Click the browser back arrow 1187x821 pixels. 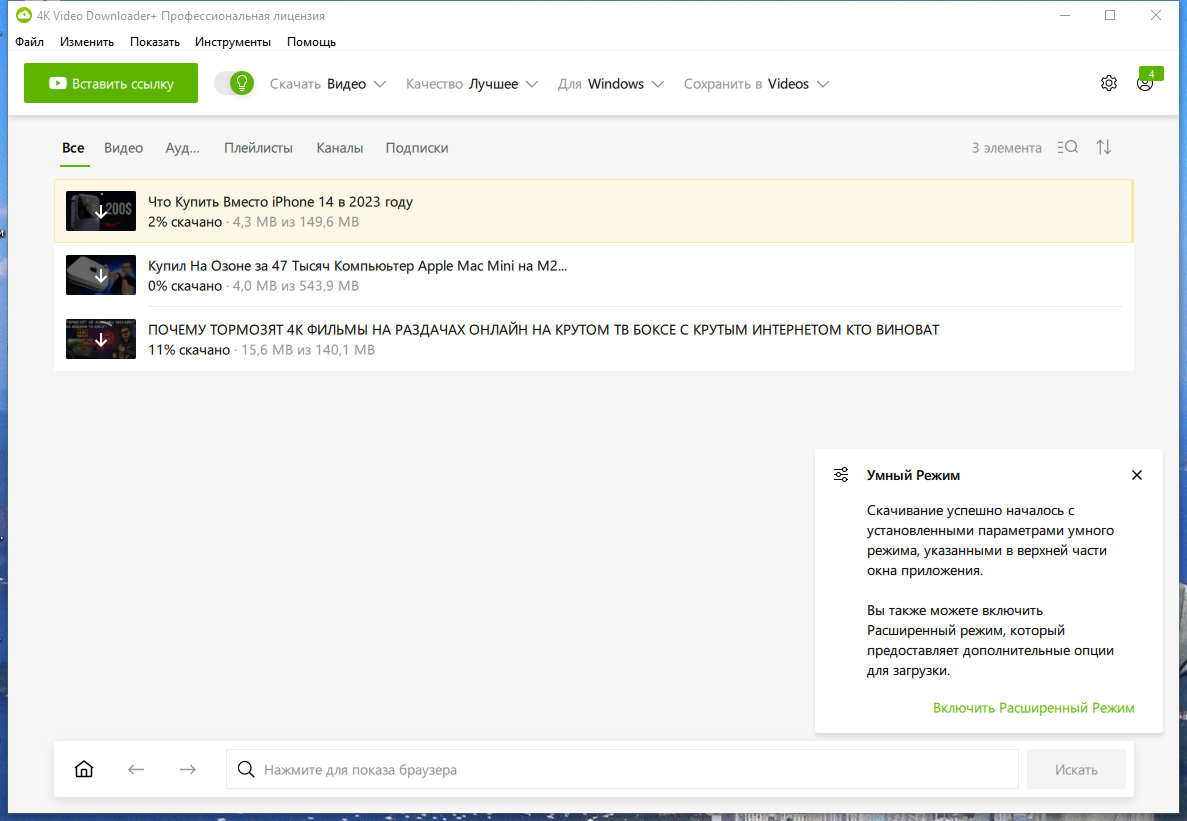[136, 770]
